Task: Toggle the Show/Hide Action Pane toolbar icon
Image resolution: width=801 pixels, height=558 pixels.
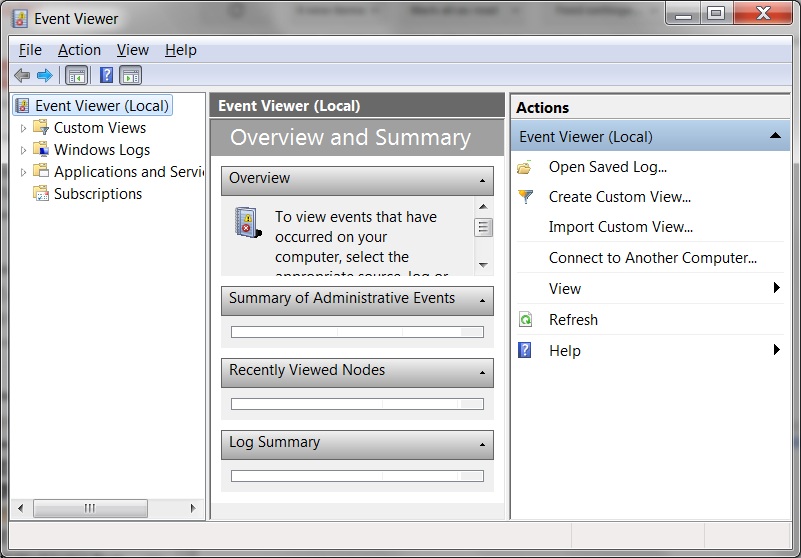Action: [131, 76]
